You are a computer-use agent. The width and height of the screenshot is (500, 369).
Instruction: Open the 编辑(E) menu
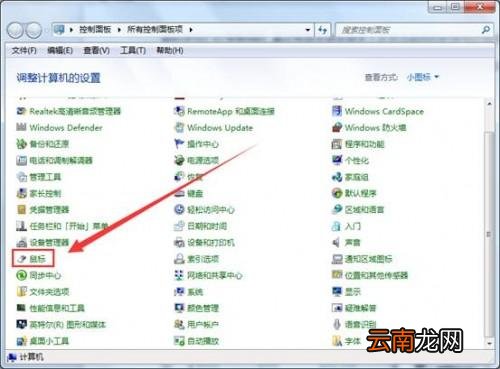click(x=60, y=51)
